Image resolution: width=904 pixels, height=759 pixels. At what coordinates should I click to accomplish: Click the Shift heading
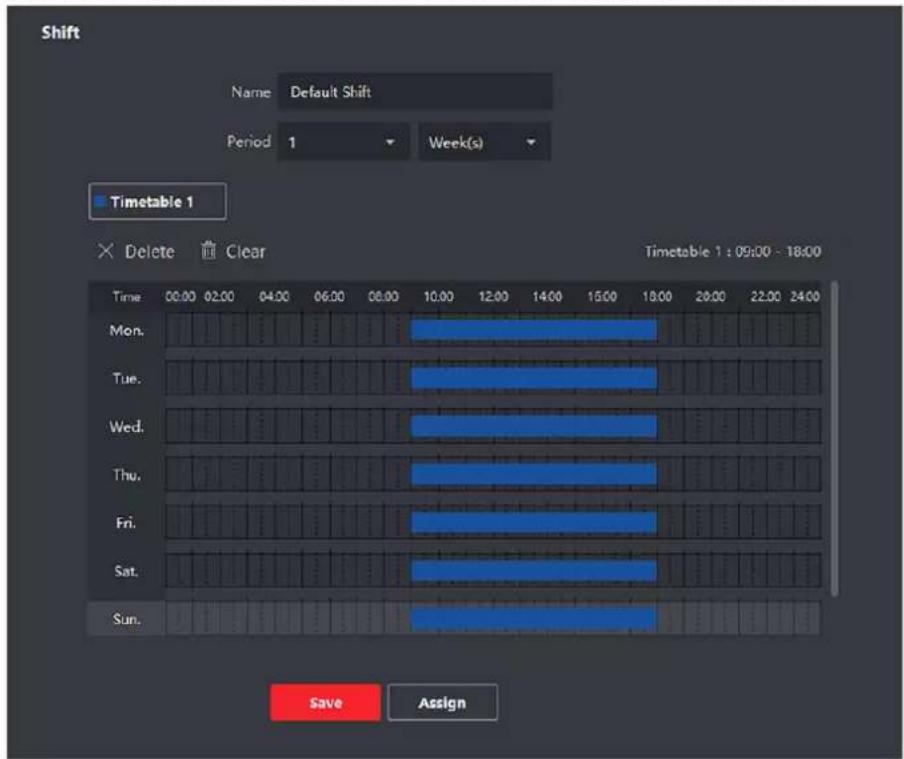61,32
